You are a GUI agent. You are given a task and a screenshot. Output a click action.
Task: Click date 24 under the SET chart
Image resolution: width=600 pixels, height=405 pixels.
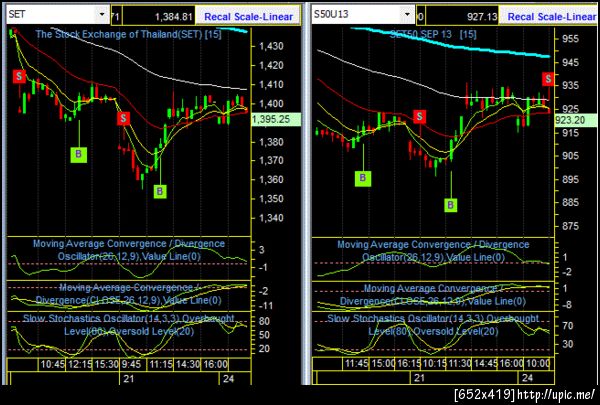[x=228, y=379]
